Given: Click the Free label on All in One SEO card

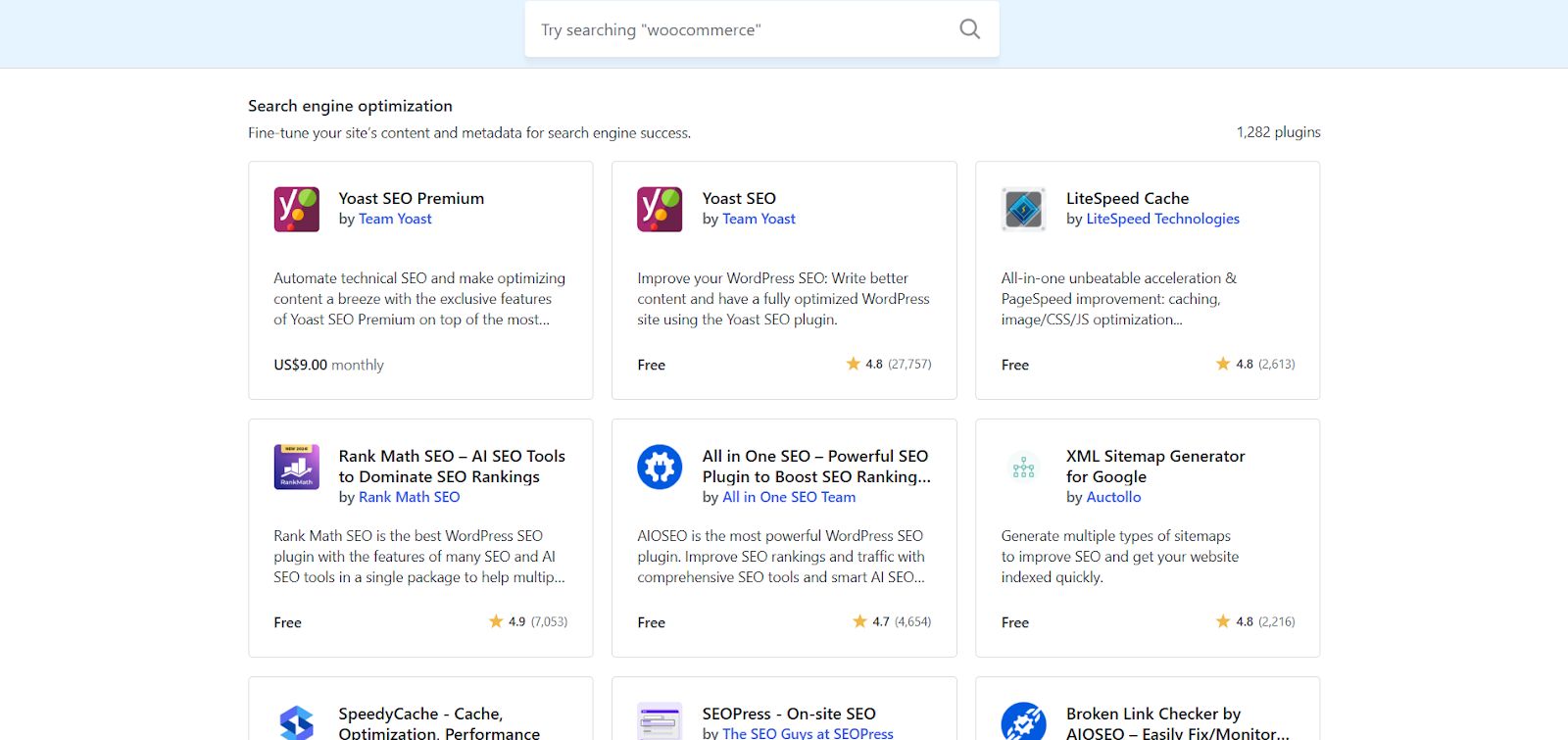Looking at the screenshot, I should point(651,622).
